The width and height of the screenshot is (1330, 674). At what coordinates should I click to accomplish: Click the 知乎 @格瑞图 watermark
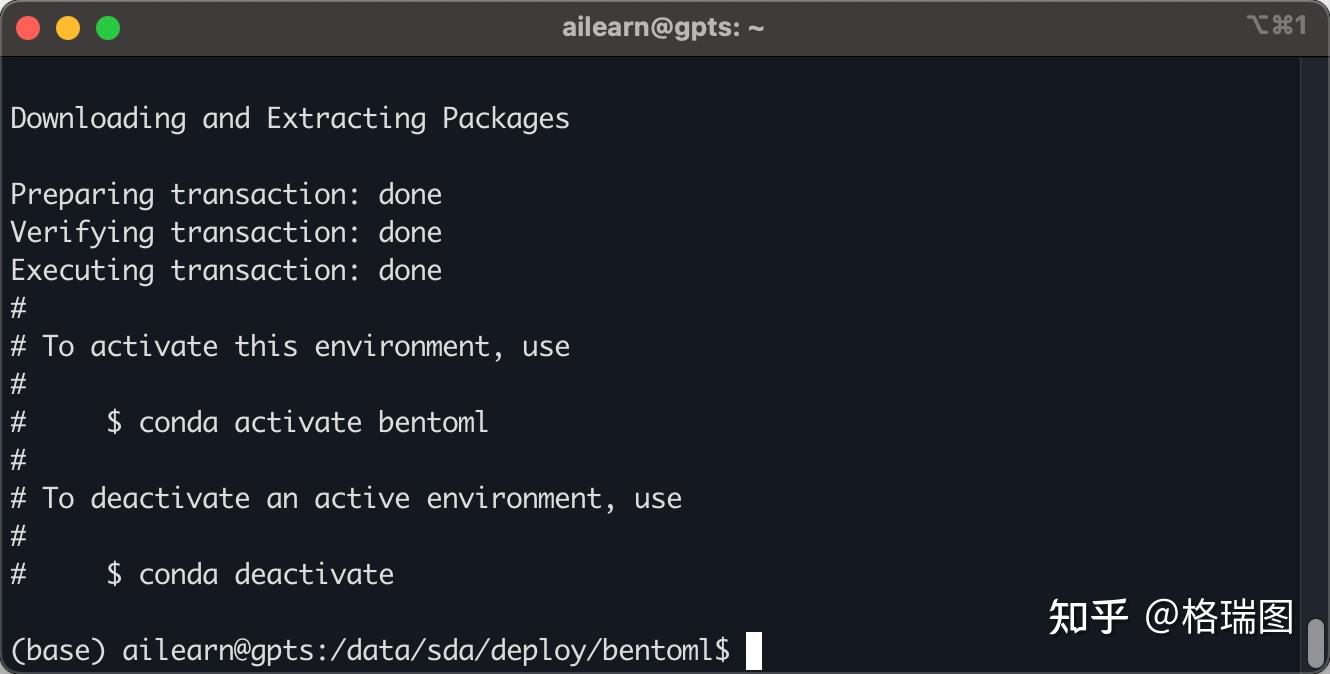1171,616
